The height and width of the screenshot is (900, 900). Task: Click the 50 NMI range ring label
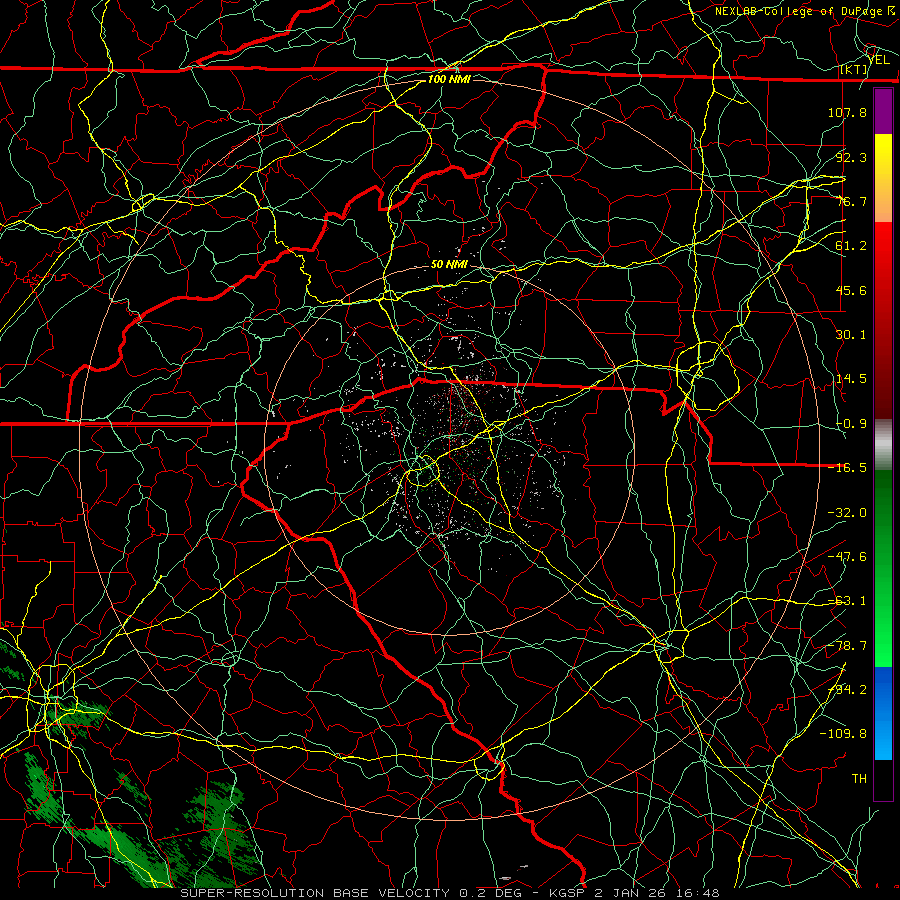coord(449,265)
